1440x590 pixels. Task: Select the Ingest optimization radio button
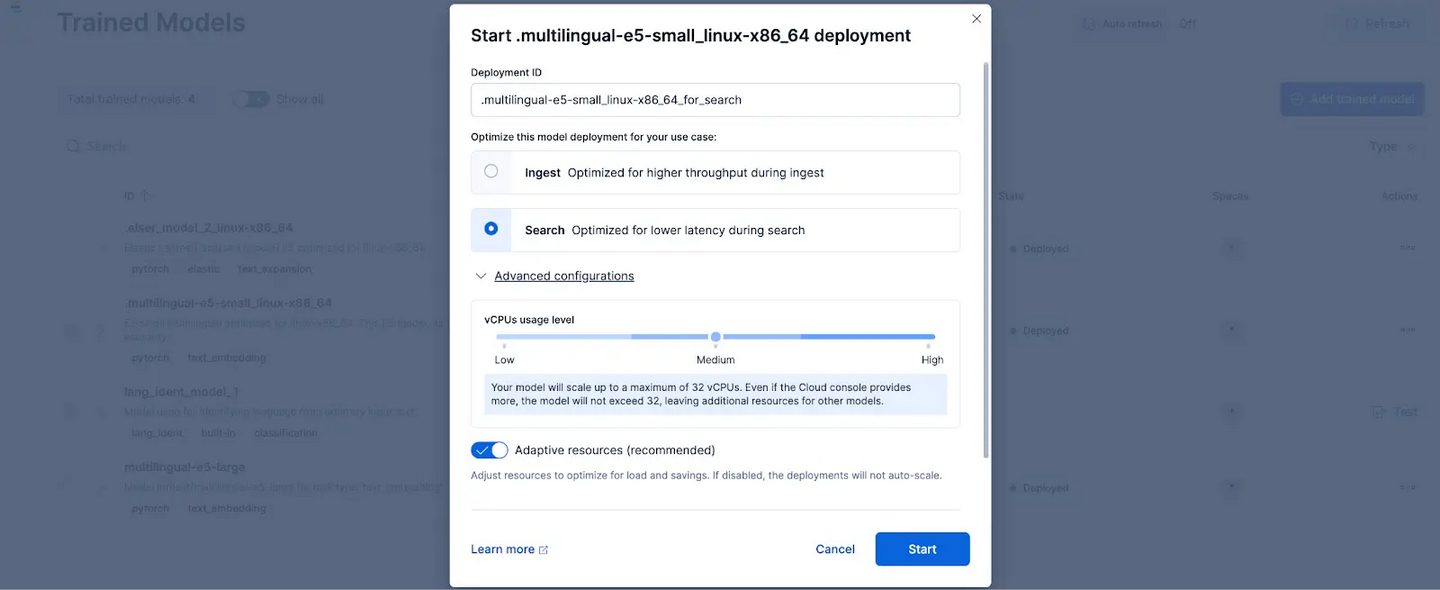pyautogui.click(x=491, y=171)
